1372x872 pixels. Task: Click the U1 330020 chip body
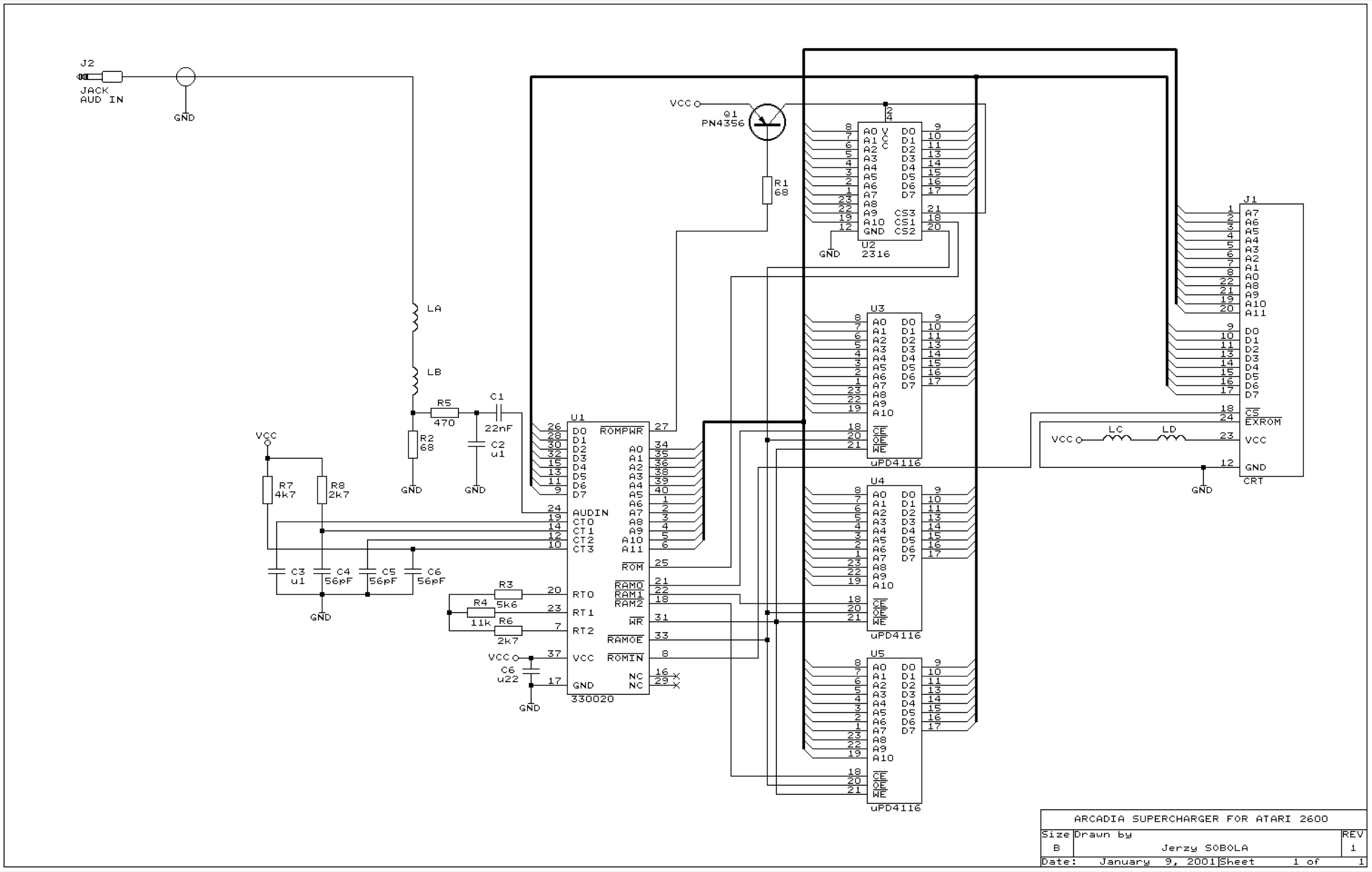pyautogui.click(x=608, y=558)
